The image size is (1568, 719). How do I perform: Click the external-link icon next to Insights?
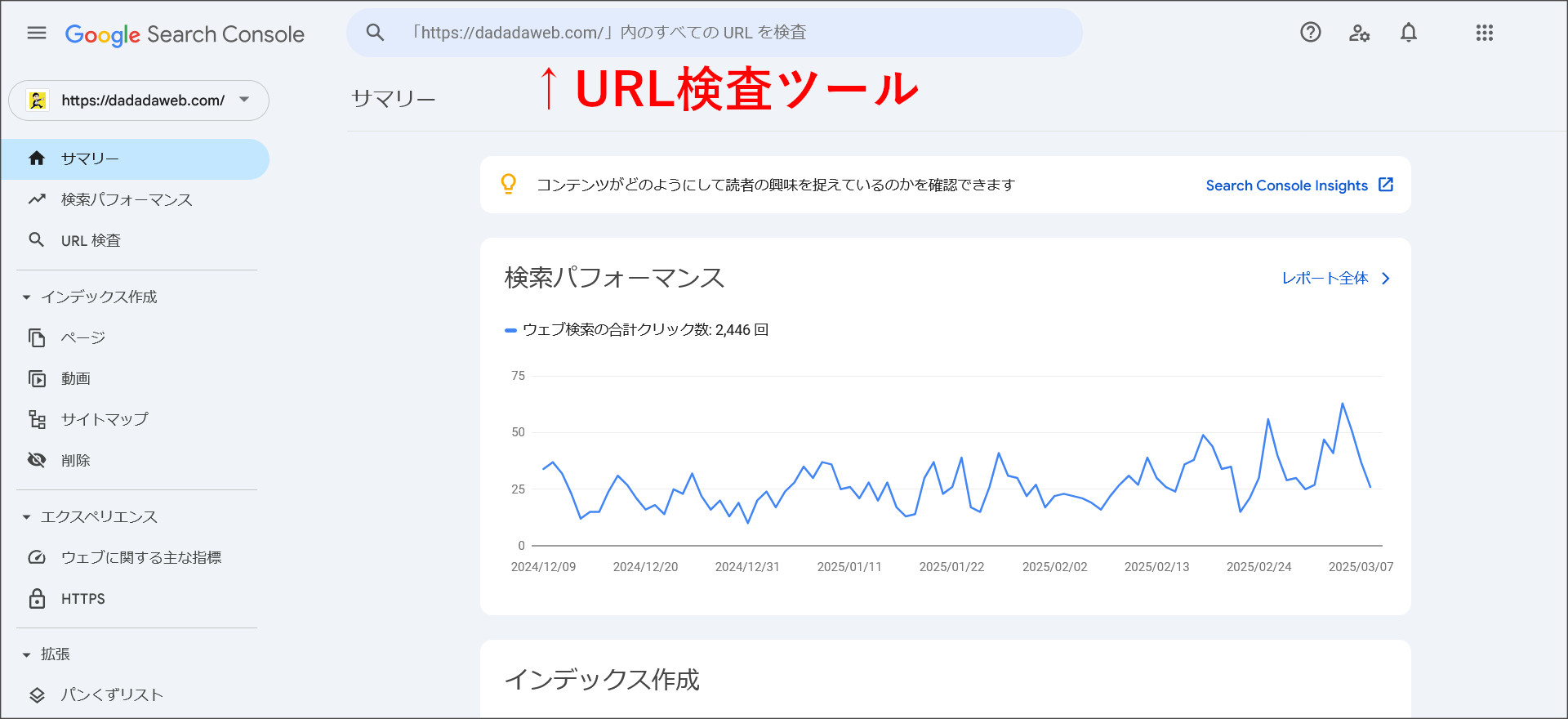[x=1386, y=185]
